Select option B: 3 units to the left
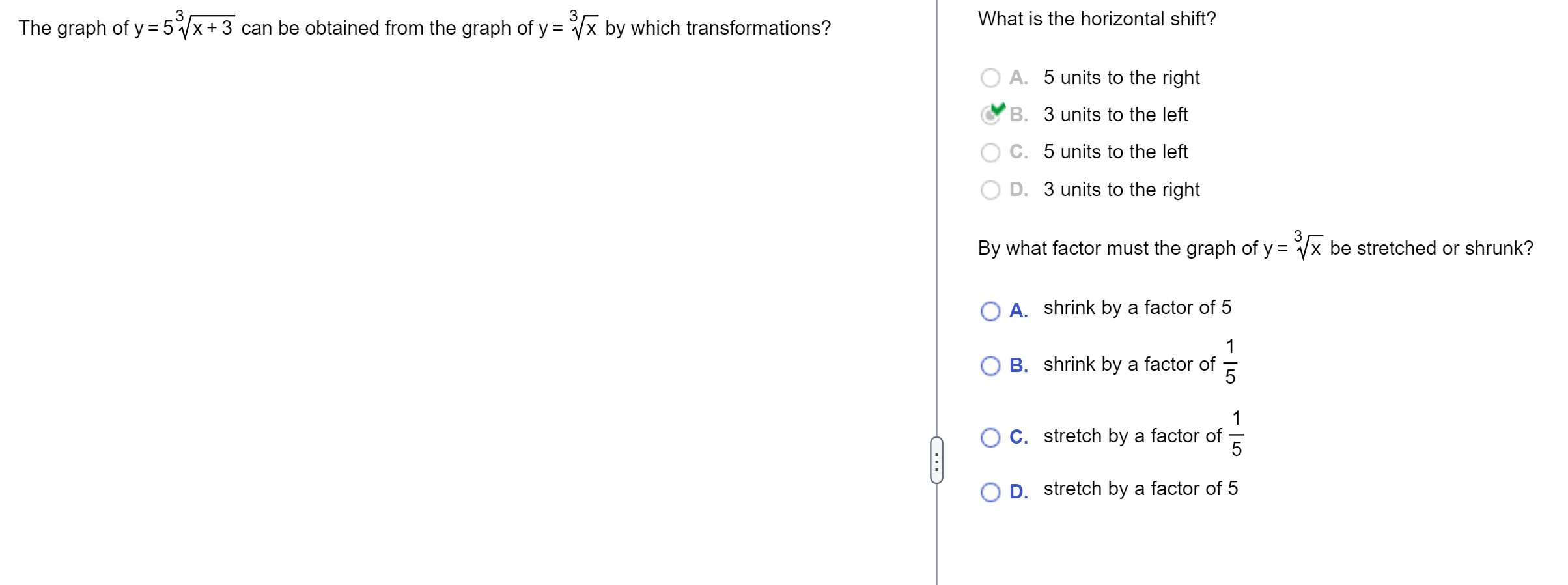The width and height of the screenshot is (1568, 585). (990, 115)
